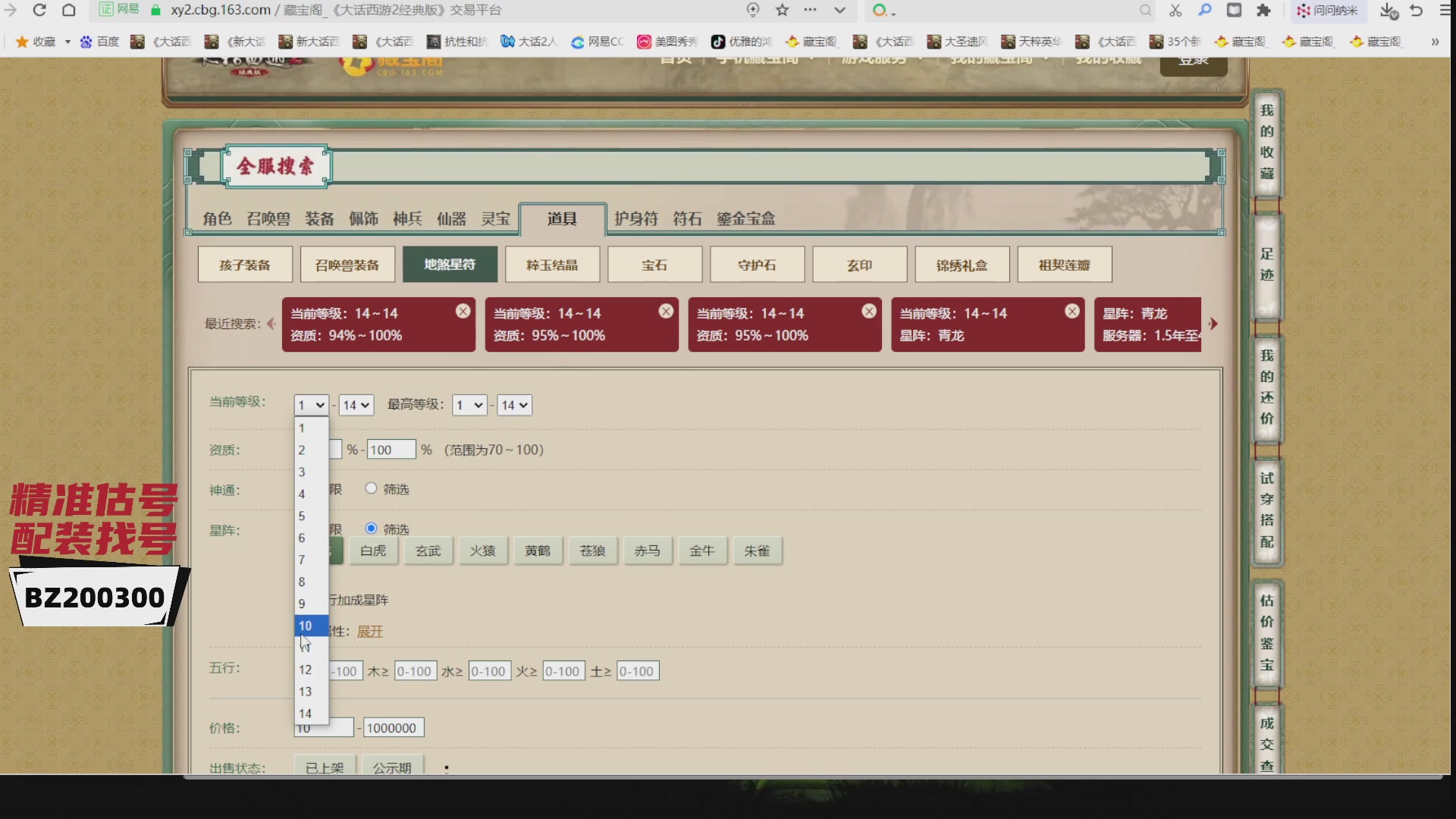1456x819 pixels.
Task: Click the scissors screenshot tool icon
Action: pos(1175,10)
